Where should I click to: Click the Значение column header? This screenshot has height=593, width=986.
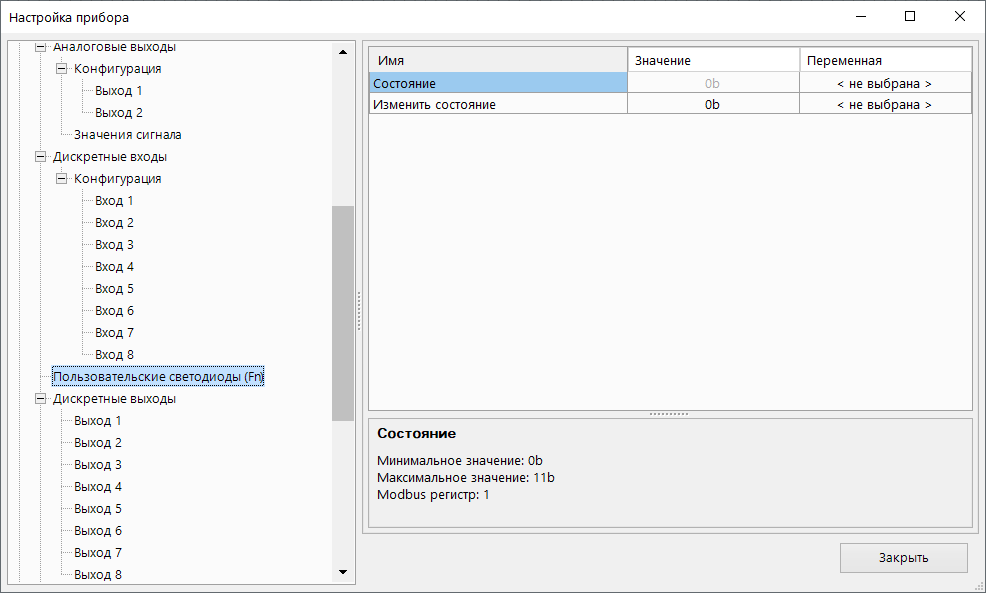[712, 61]
